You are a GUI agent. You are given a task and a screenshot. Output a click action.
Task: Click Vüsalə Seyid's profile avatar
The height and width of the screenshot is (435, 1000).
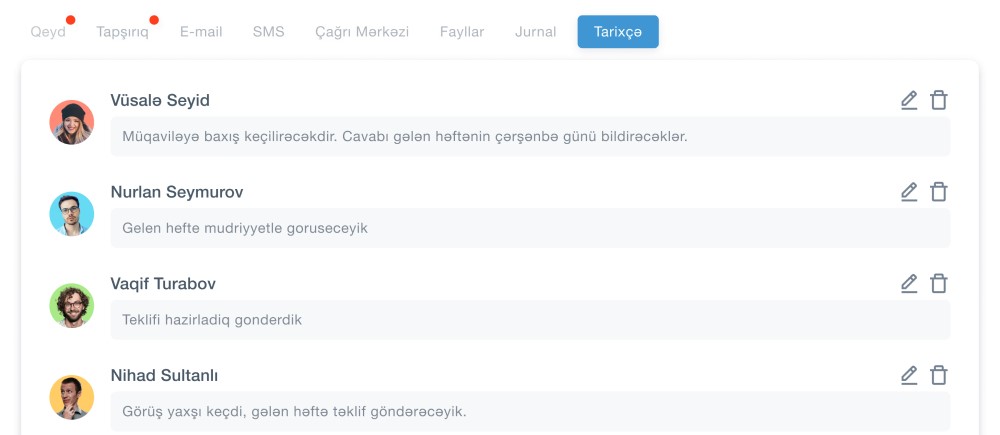tap(72, 122)
